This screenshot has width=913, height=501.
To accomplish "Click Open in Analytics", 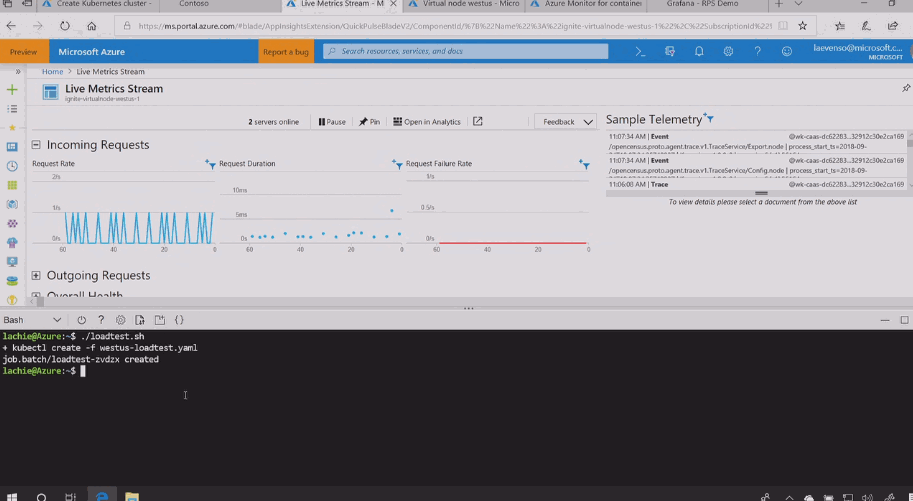I will (427, 122).
